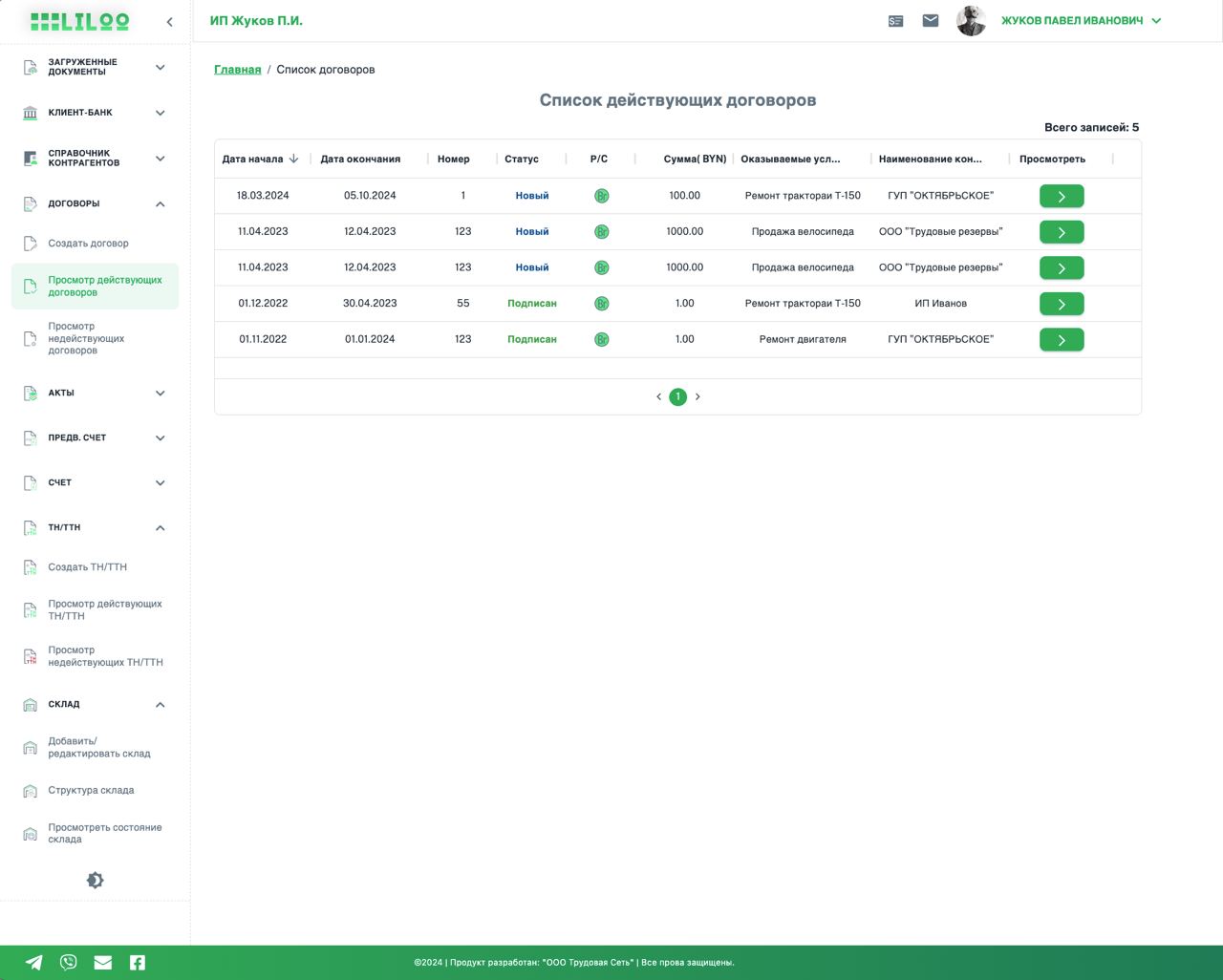Click the LILOO logo
Viewport: 1223px width, 980px height.
tap(80, 21)
